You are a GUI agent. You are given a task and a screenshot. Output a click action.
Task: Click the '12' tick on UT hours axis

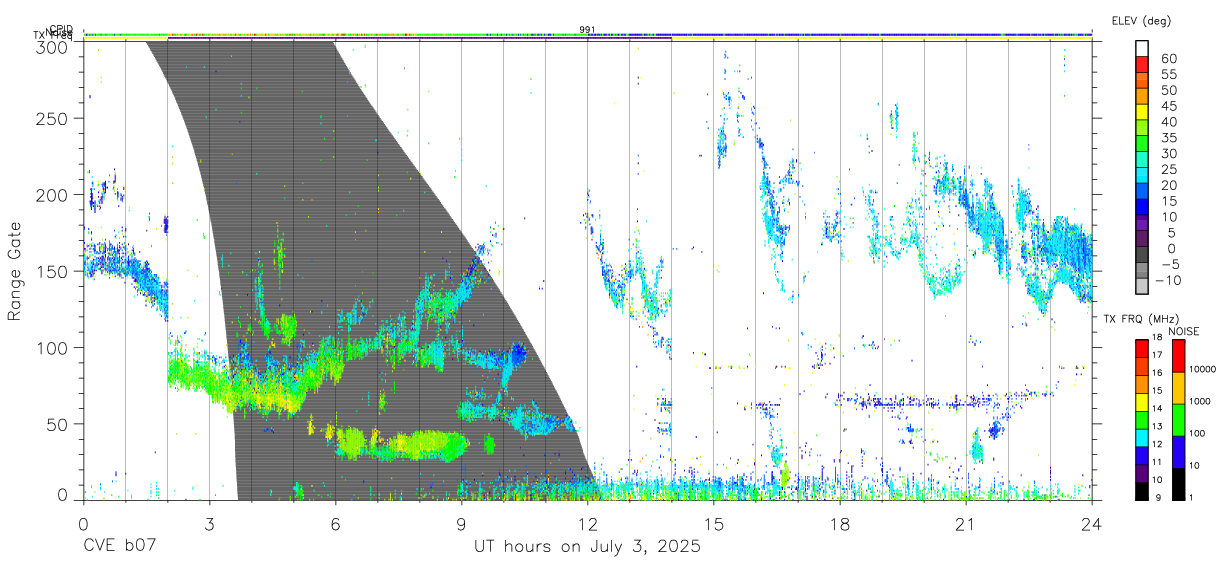point(588,525)
